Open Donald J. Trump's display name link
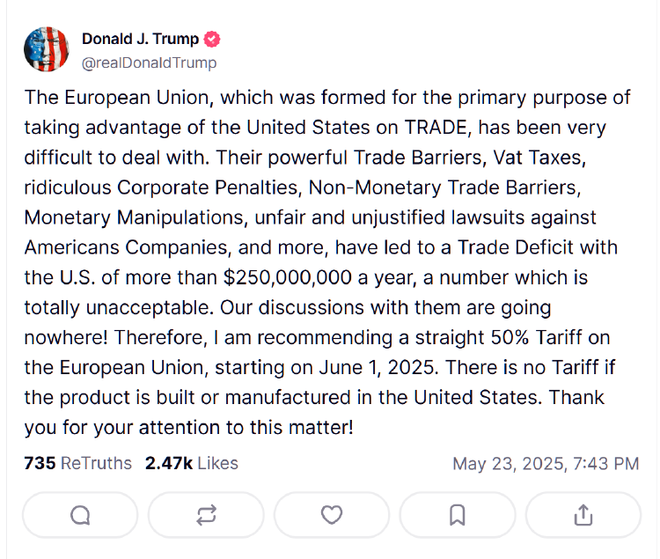This screenshot has height=559, width=660. pyautogui.click(x=140, y=40)
